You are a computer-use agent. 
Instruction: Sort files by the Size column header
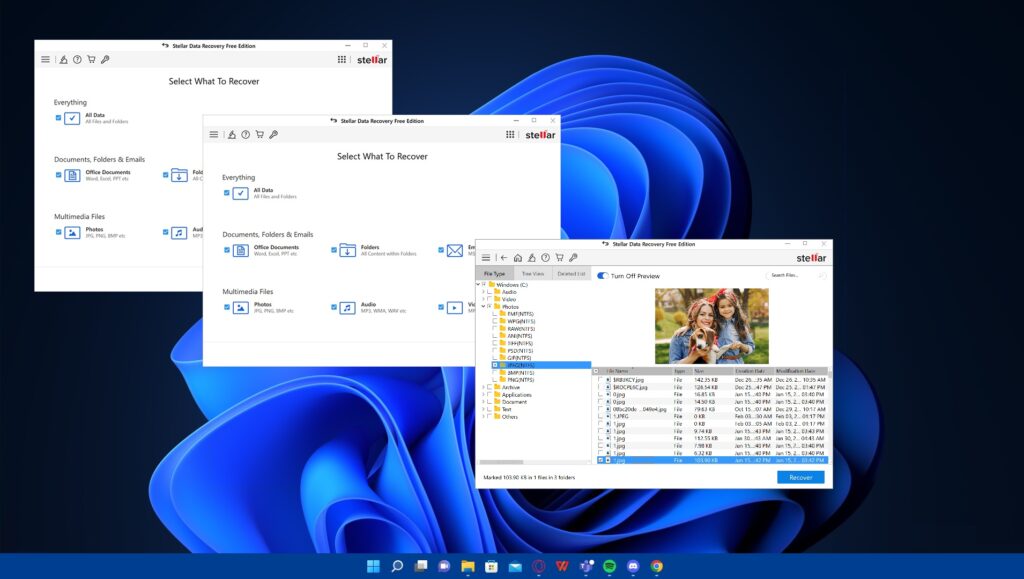tap(712, 371)
